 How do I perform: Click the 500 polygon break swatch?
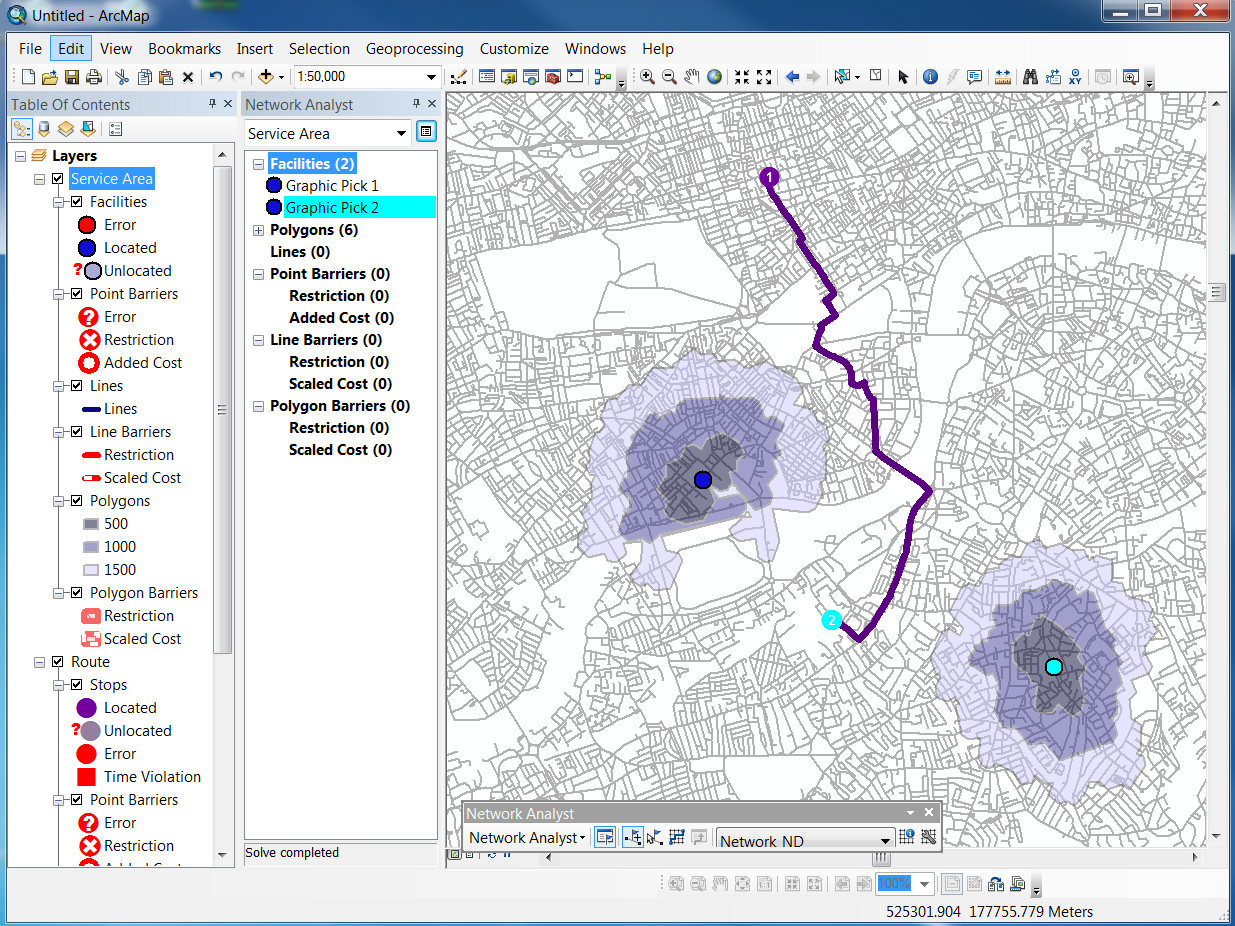(x=90, y=524)
